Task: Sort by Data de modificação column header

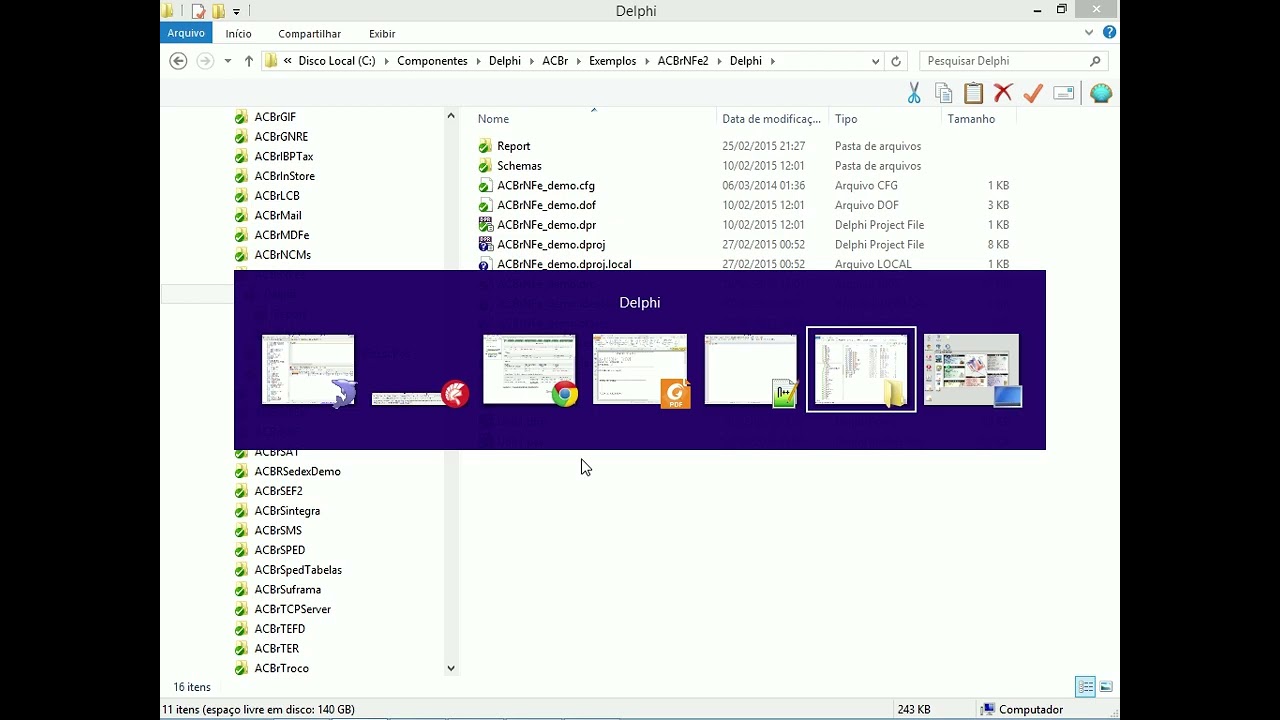Action: tap(772, 119)
